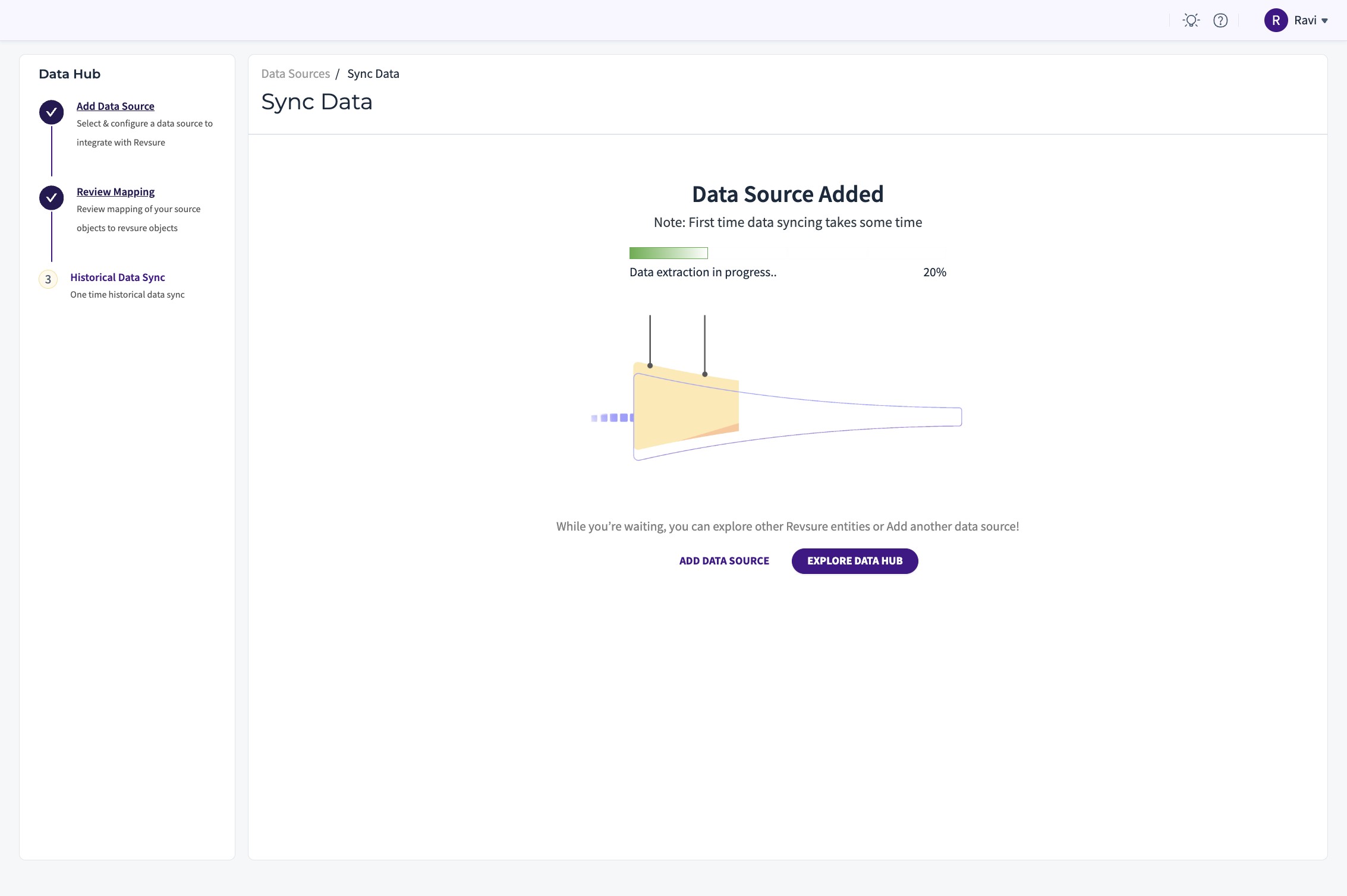This screenshot has height=896, width=1347.
Task: Click the purple R user avatar
Action: (x=1276, y=21)
